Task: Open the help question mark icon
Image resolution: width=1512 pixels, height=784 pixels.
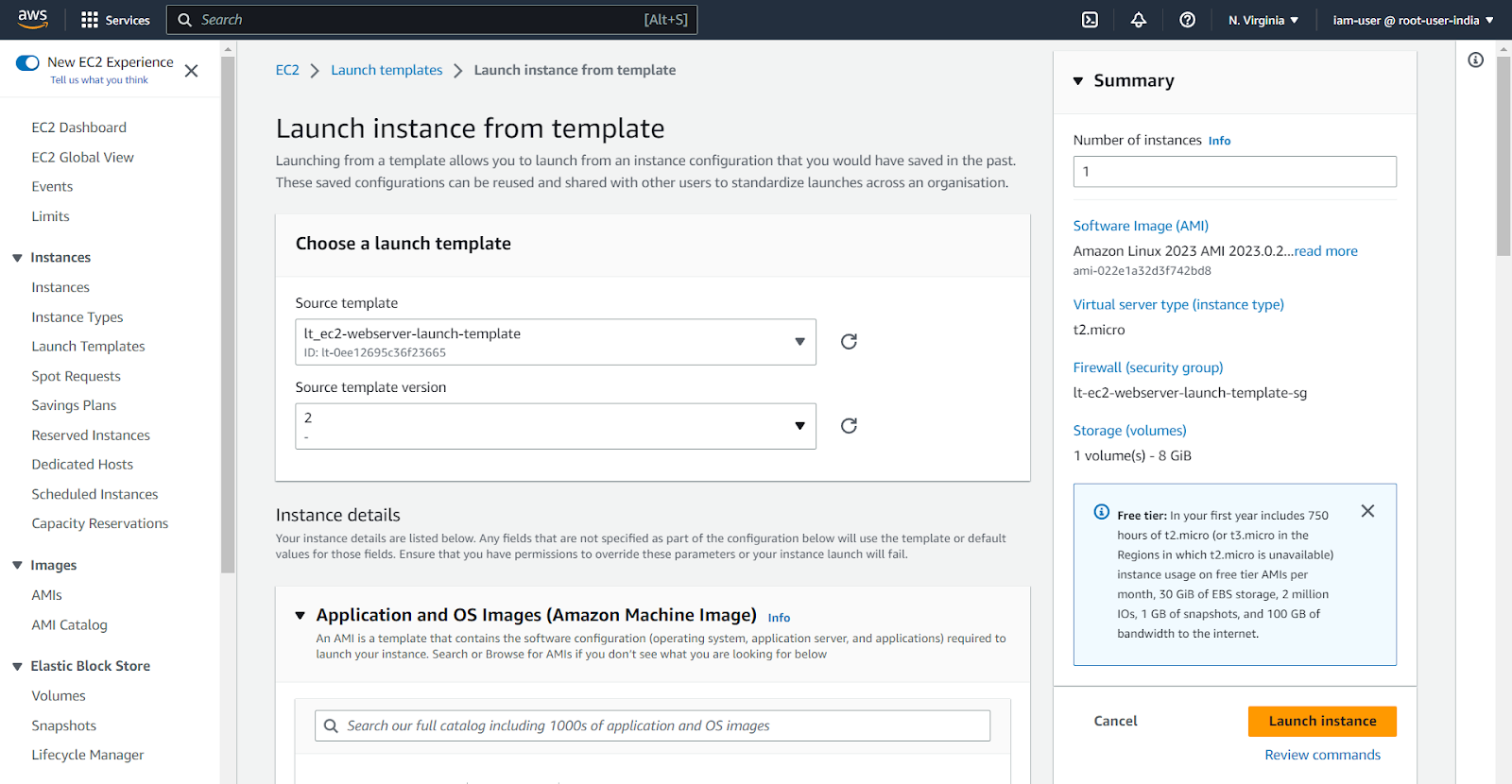Action: 1188,20
